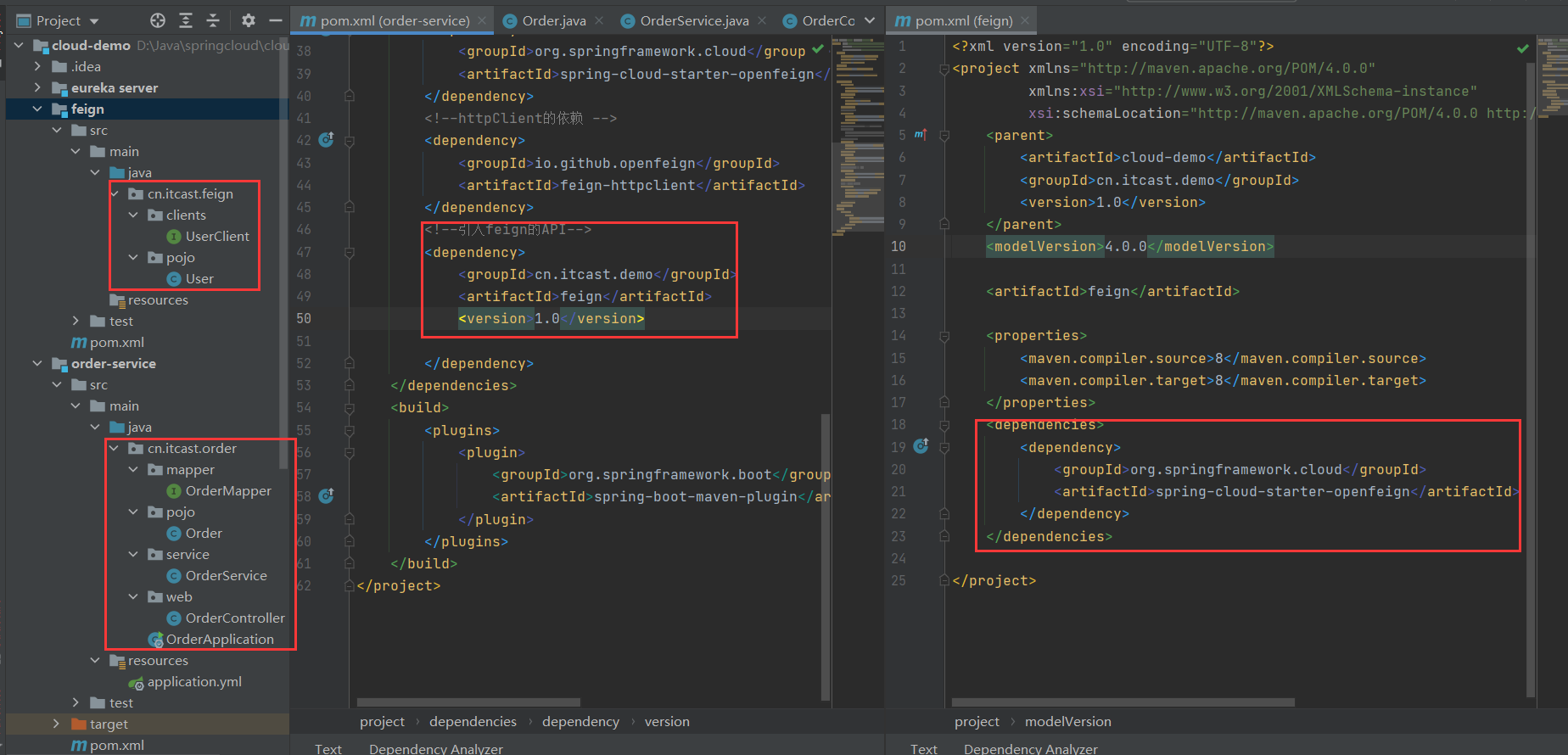
Task: Collapse the cloud-demo root node
Action: click(x=19, y=45)
